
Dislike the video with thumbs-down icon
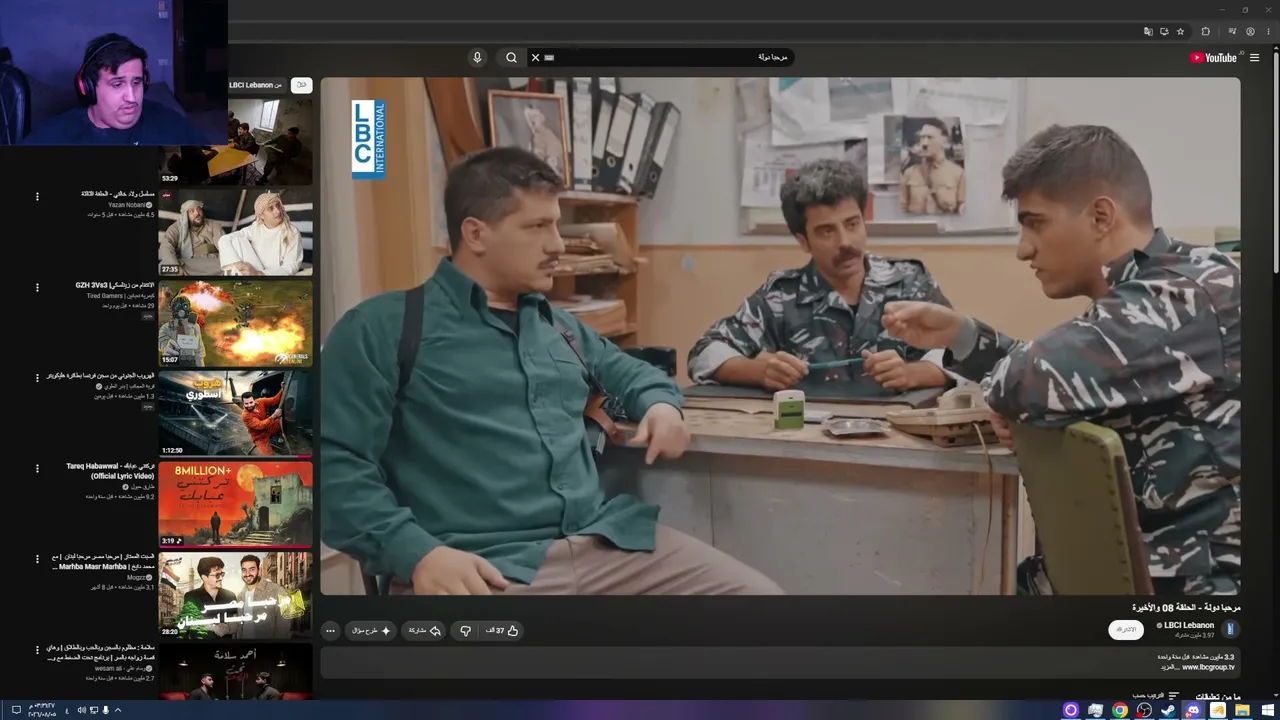pyautogui.click(x=465, y=631)
